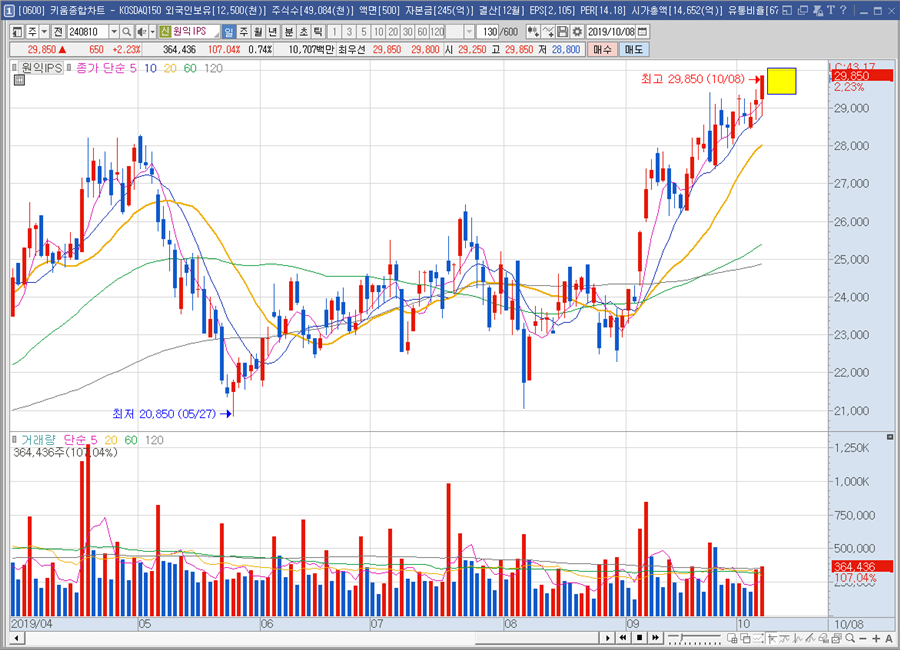This screenshot has width=900, height=650.
Task: Click the add indicator line icon
Action: pos(548,32)
